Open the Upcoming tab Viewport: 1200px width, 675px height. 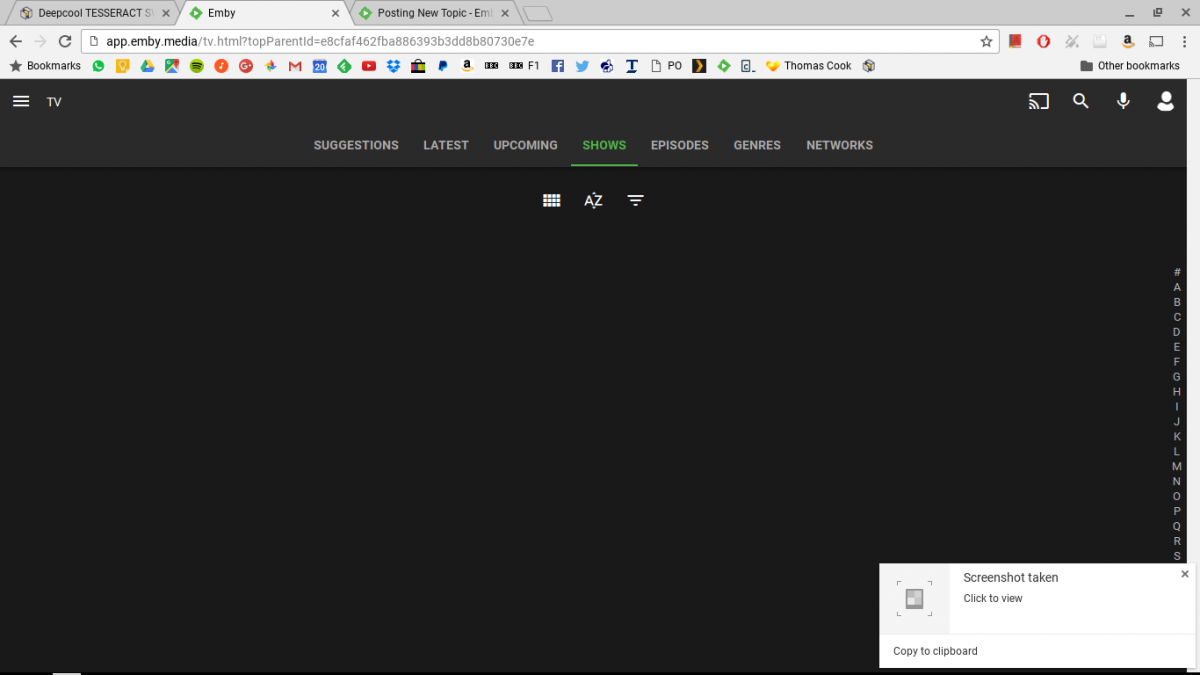point(525,145)
